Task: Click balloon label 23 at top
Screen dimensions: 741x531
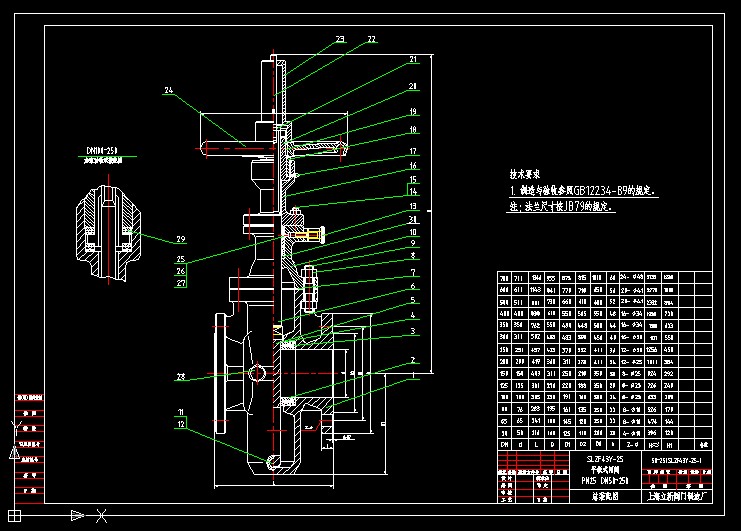Action: tap(340, 39)
